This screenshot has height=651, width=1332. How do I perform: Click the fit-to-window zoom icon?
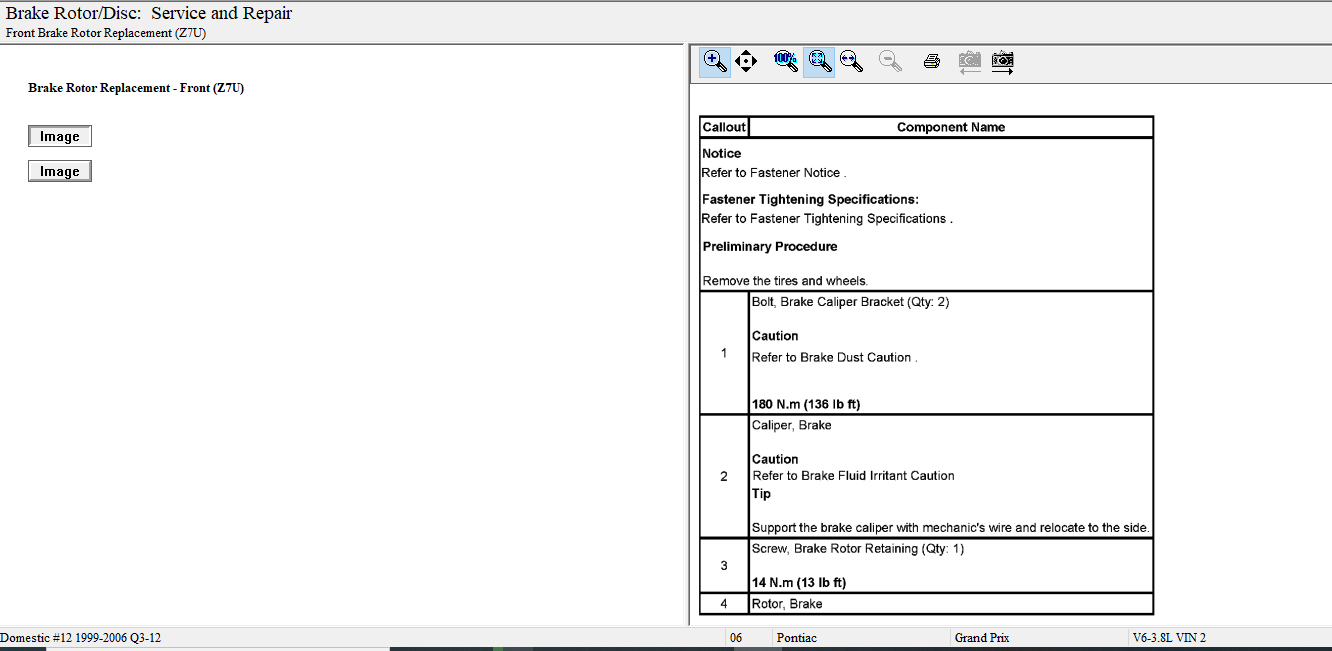[x=819, y=62]
